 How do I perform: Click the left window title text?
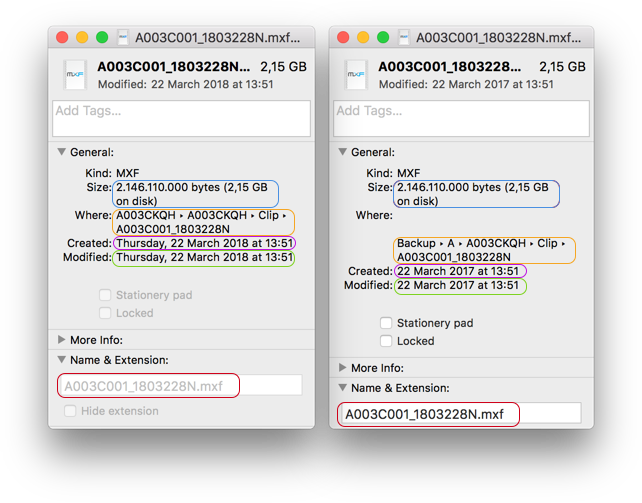tap(217, 38)
